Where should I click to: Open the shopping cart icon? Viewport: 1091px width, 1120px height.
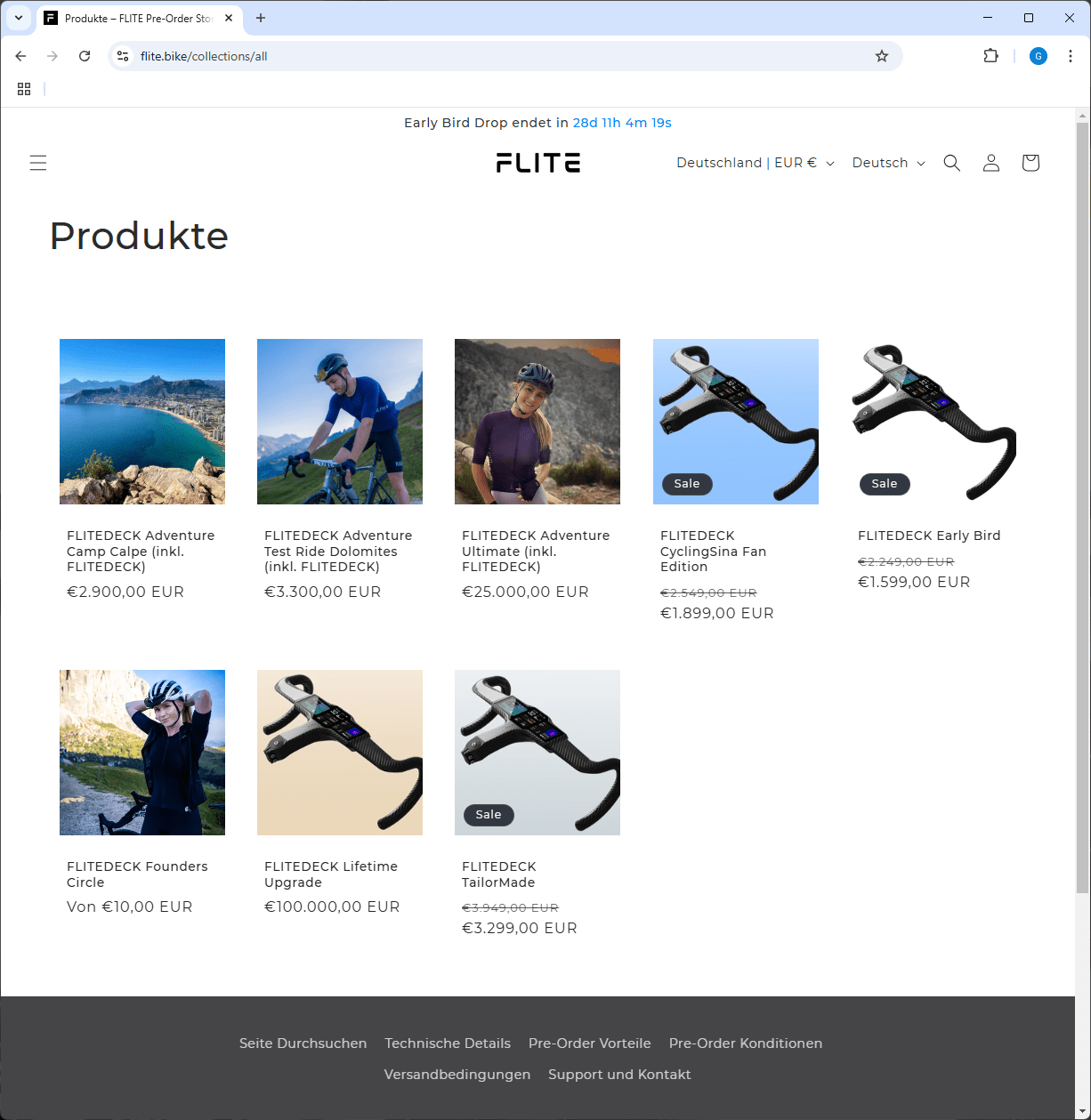(1030, 163)
